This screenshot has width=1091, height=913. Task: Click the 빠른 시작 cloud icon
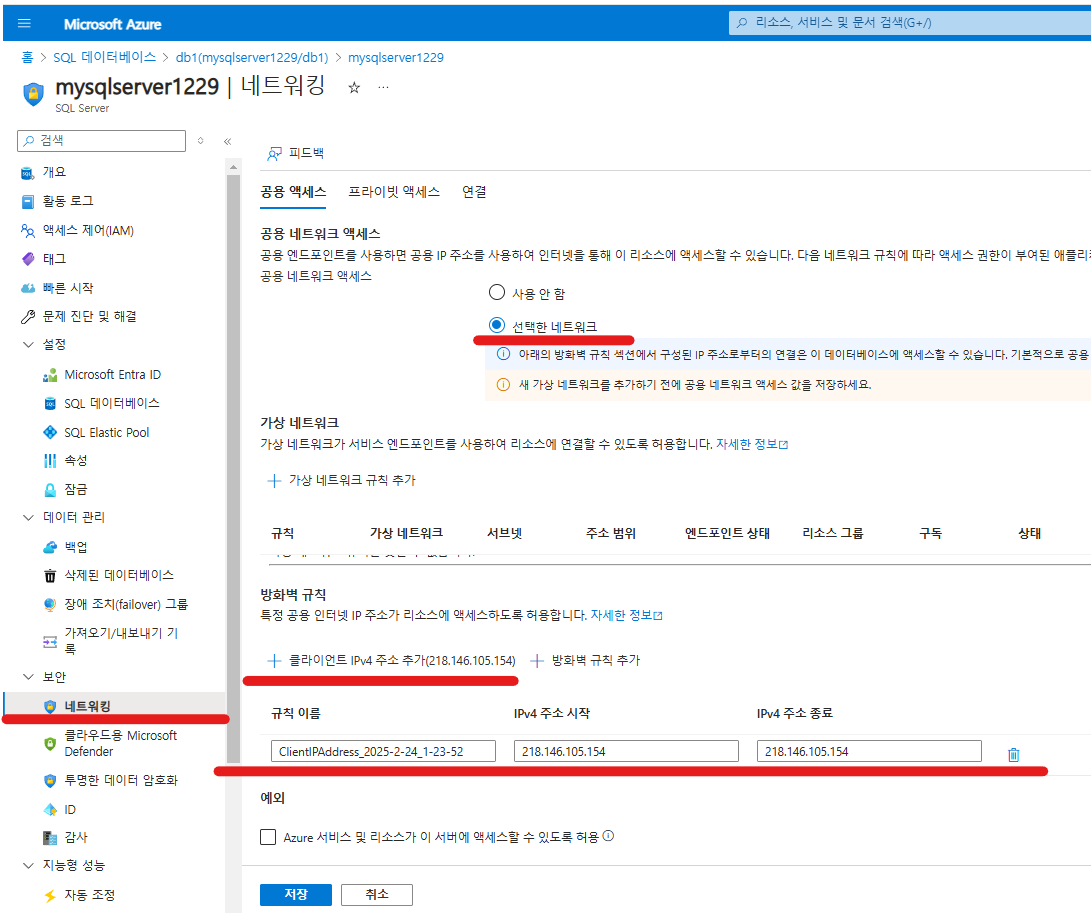(x=28, y=288)
